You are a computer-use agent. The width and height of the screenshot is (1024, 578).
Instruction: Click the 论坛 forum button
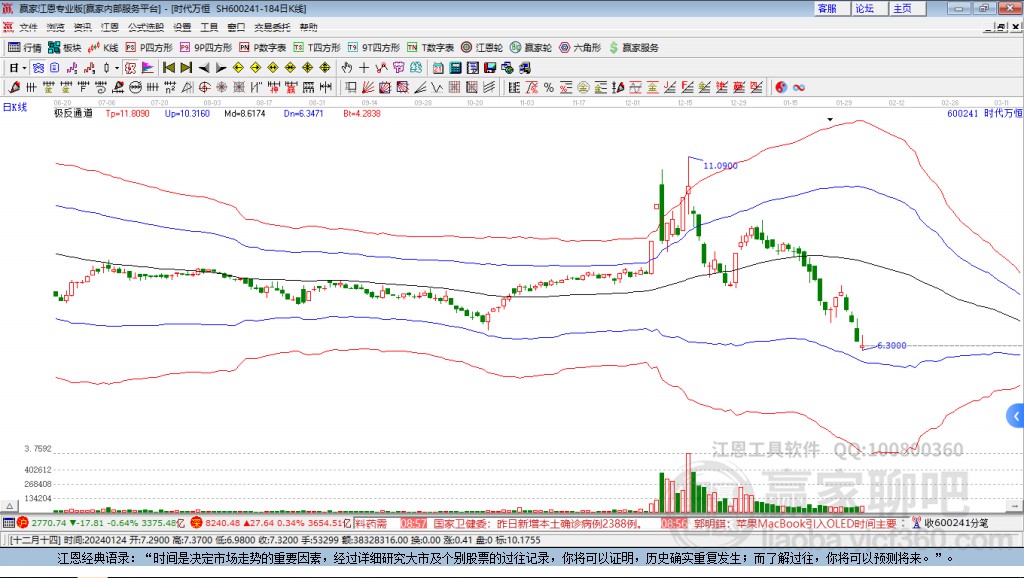tap(869, 8)
